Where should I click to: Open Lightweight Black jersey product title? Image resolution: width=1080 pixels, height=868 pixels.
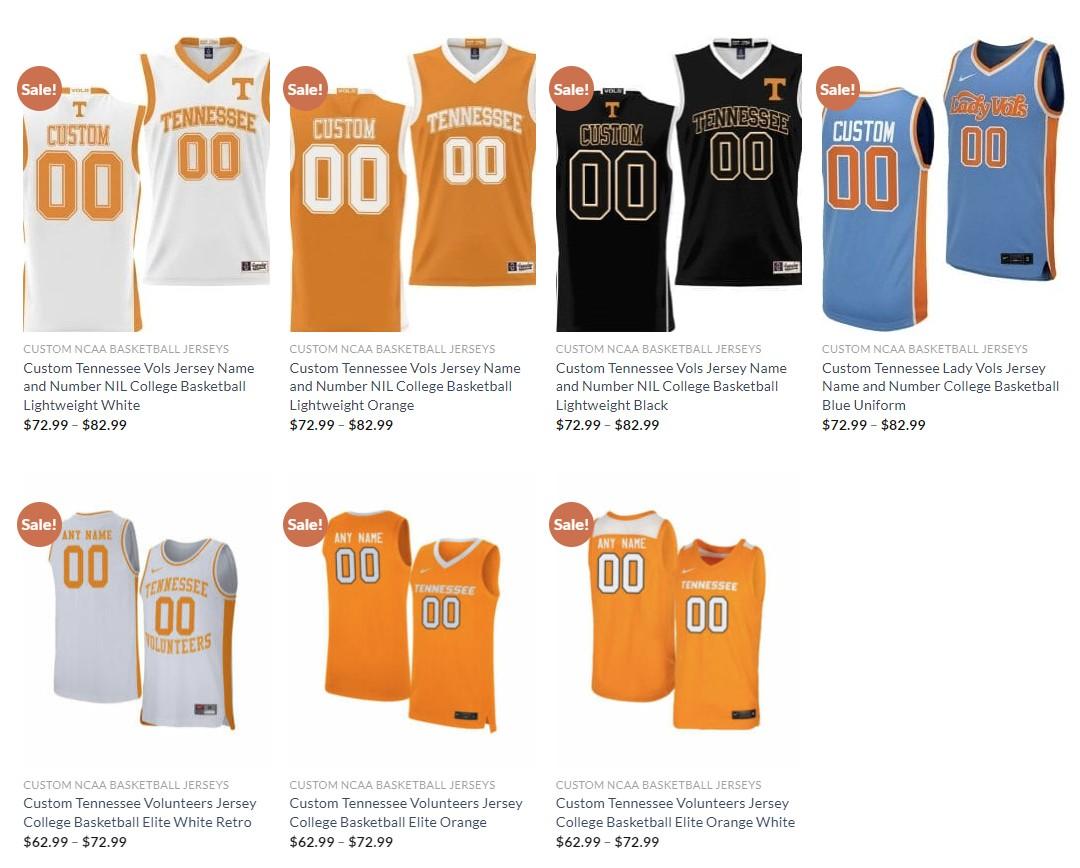click(672, 386)
